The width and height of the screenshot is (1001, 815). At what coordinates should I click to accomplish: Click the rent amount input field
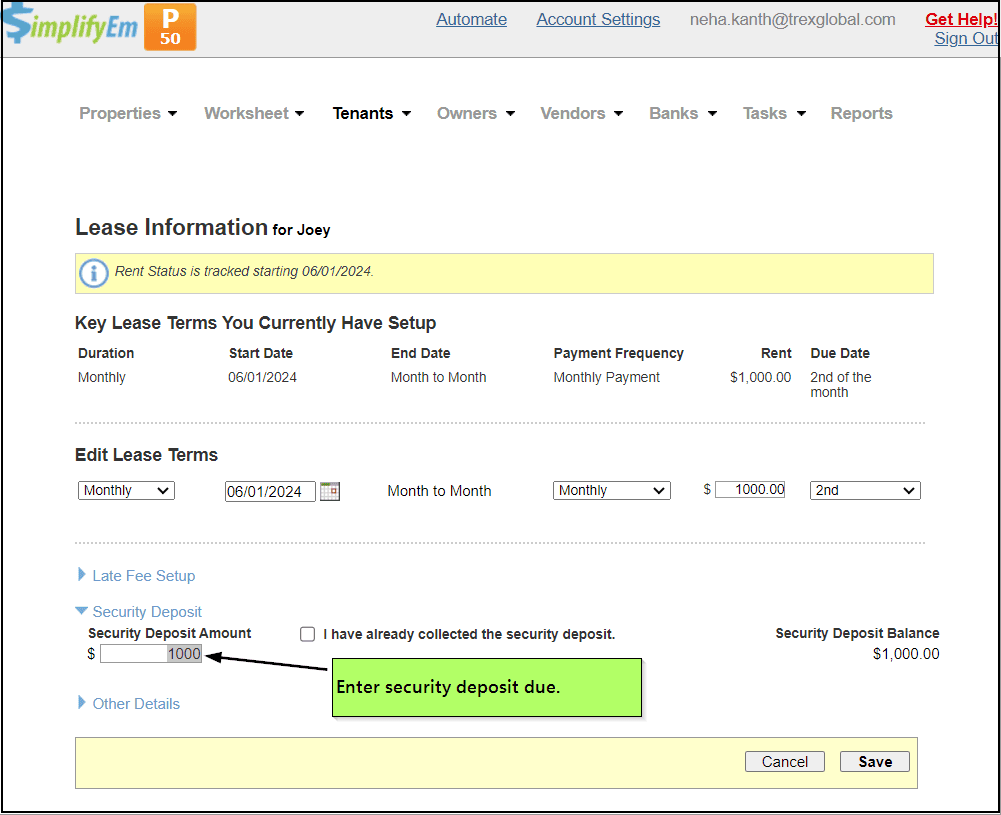(x=750, y=490)
